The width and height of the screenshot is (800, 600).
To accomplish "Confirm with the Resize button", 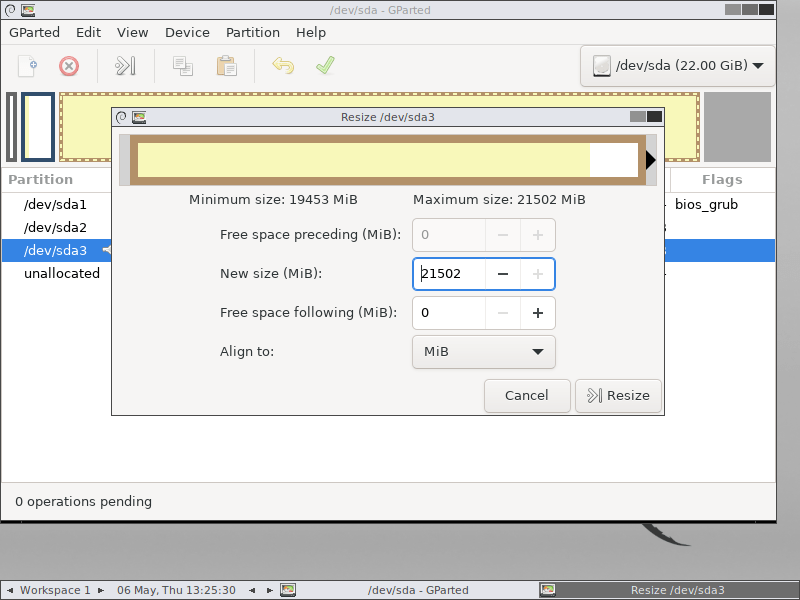I will click(618, 395).
